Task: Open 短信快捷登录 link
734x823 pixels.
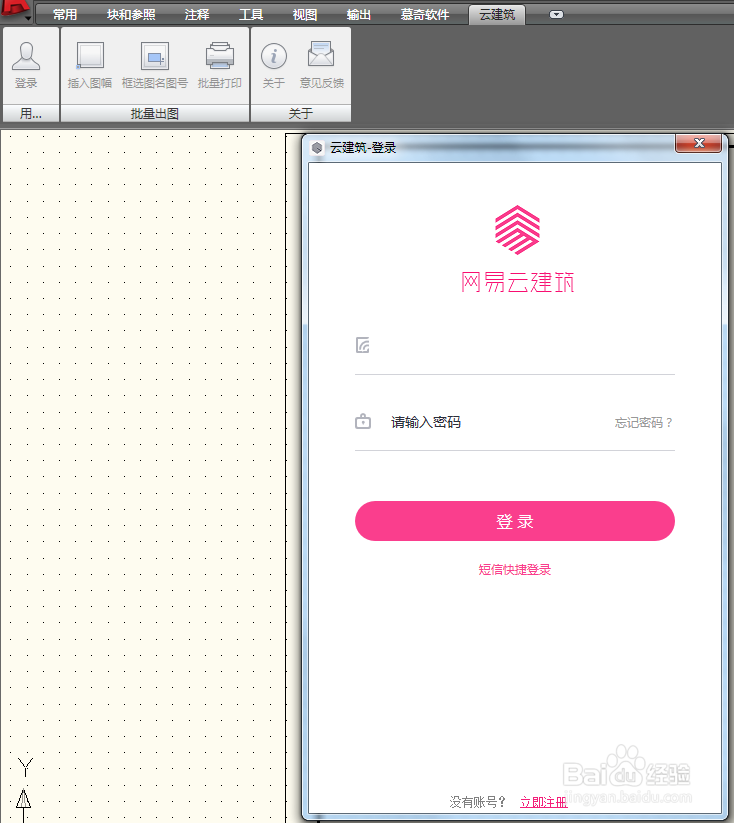Action: [x=515, y=569]
